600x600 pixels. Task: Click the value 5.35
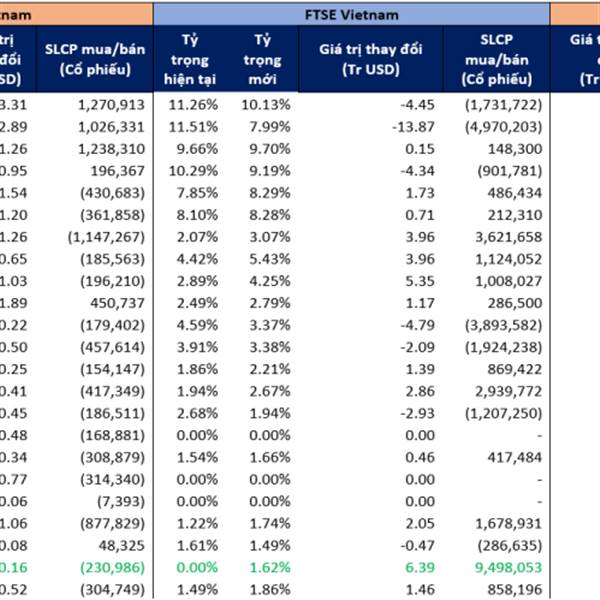pos(420,281)
